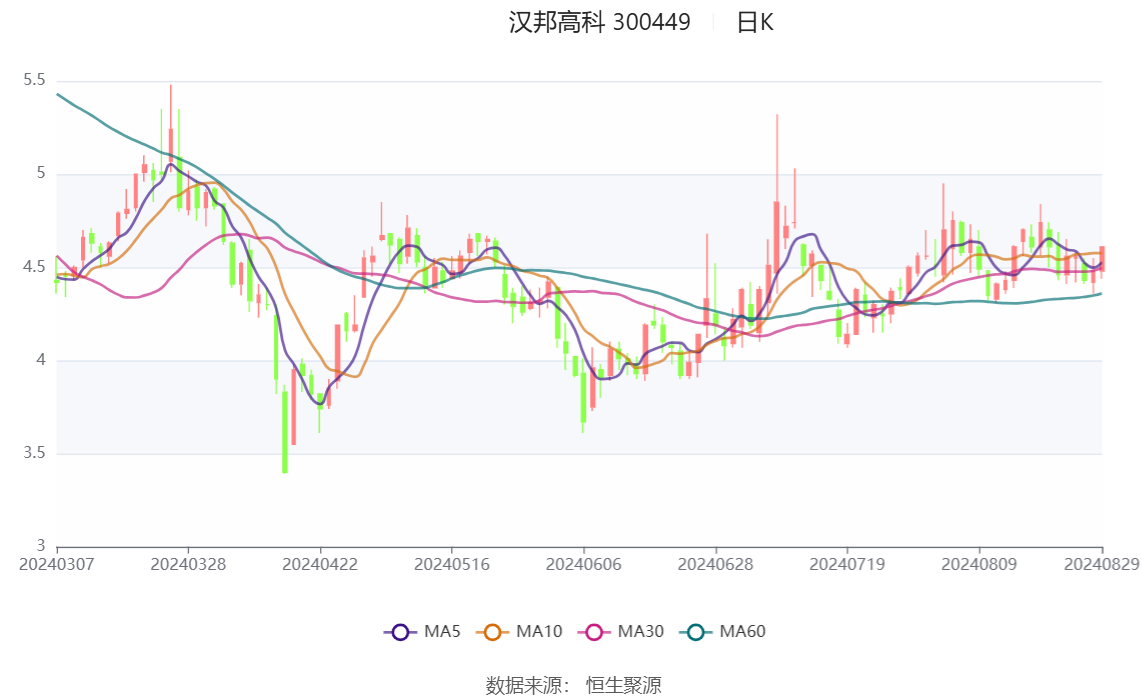Click the lowest green candlestick near 3.4
This screenshot has width=1147, height=699.
click(x=285, y=431)
